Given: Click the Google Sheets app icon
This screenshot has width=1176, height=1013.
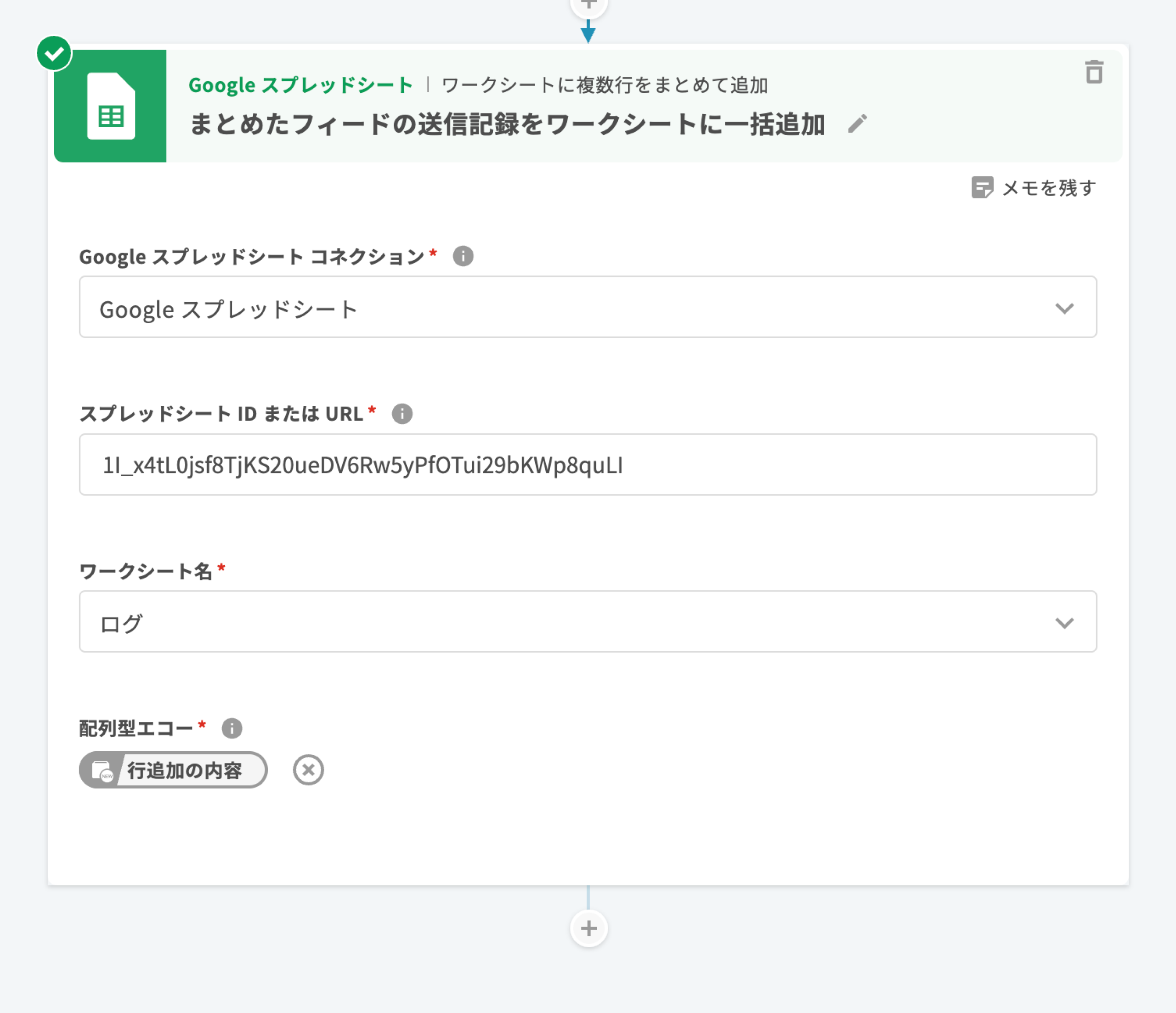Looking at the screenshot, I should (111, 106).
